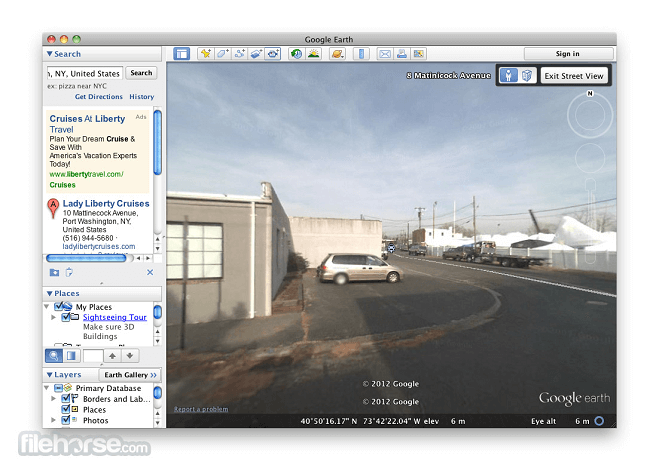The image size is (650, 474).
Task: Show sunlight across the landscape
Action: click(x=314, y=54)
